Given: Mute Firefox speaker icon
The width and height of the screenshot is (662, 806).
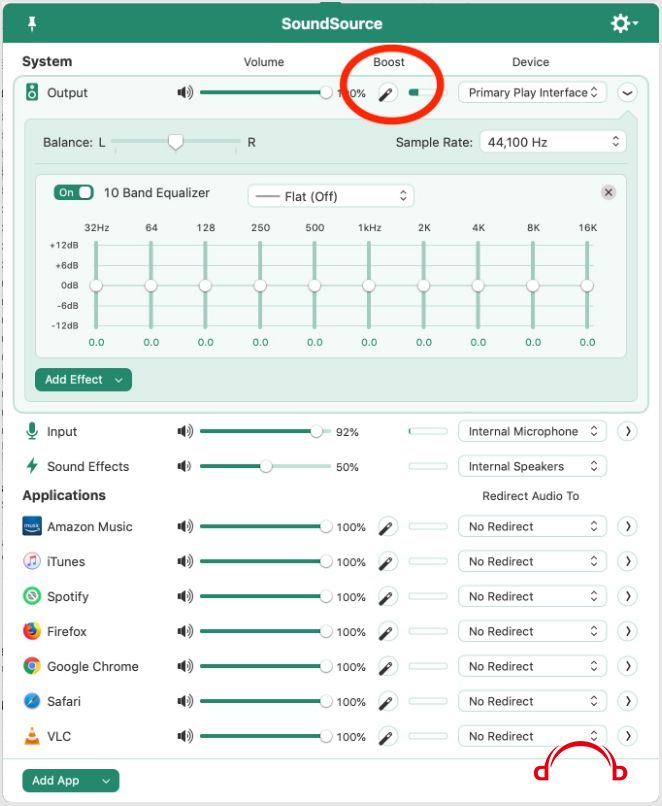Looking at the screenshot, I should click(185, 631).
